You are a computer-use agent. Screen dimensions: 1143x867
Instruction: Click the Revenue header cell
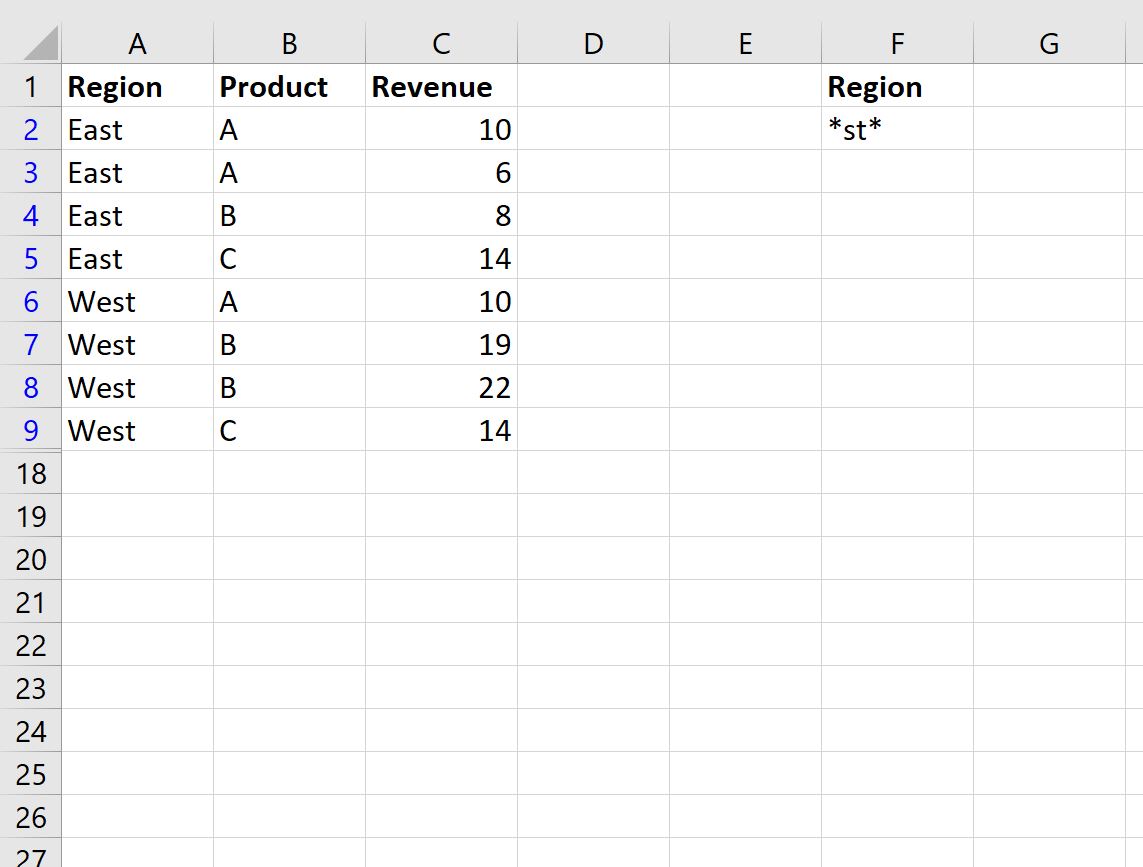click(x=441, y=86)
